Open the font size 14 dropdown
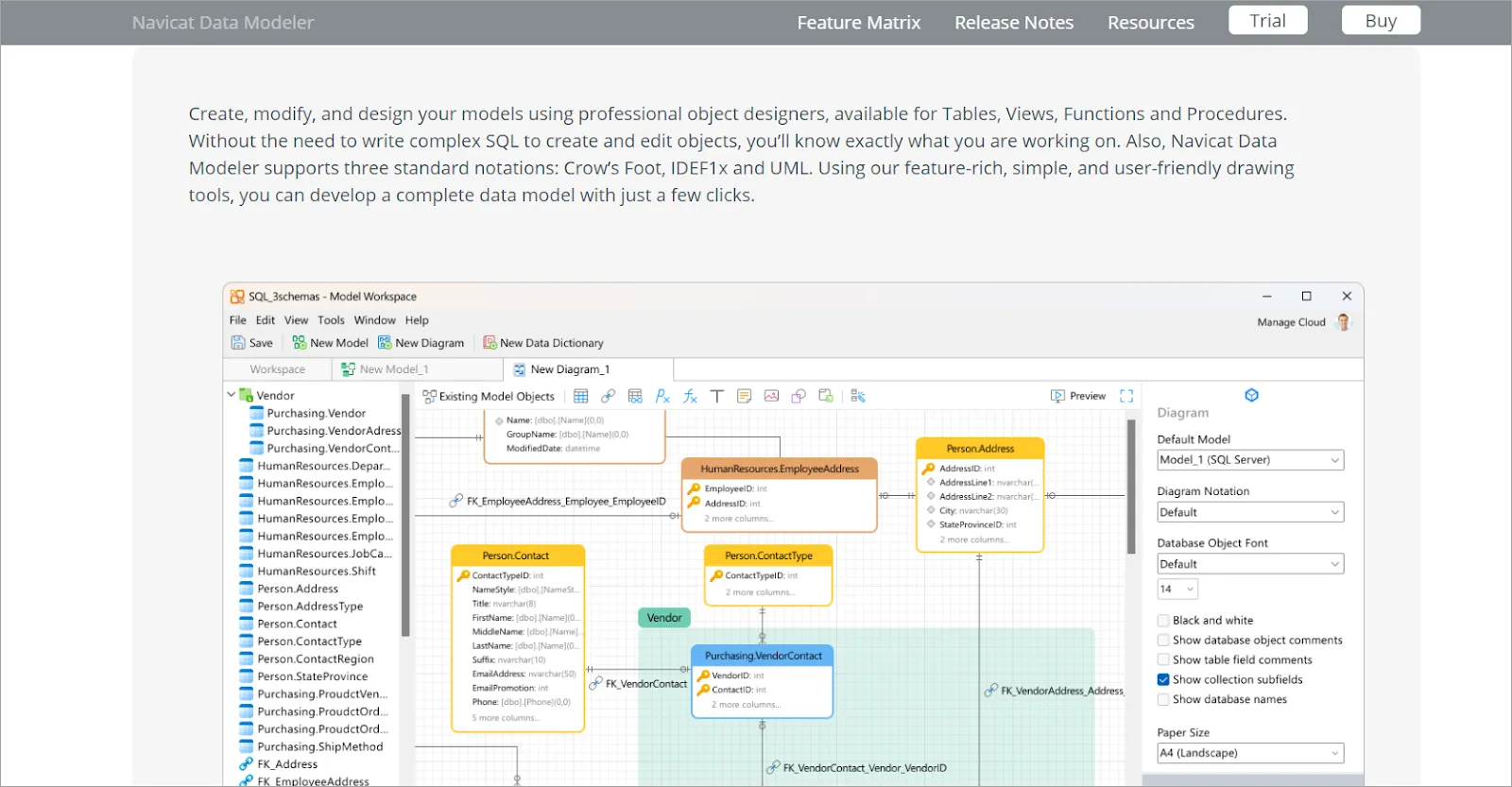 point(1177,590)
